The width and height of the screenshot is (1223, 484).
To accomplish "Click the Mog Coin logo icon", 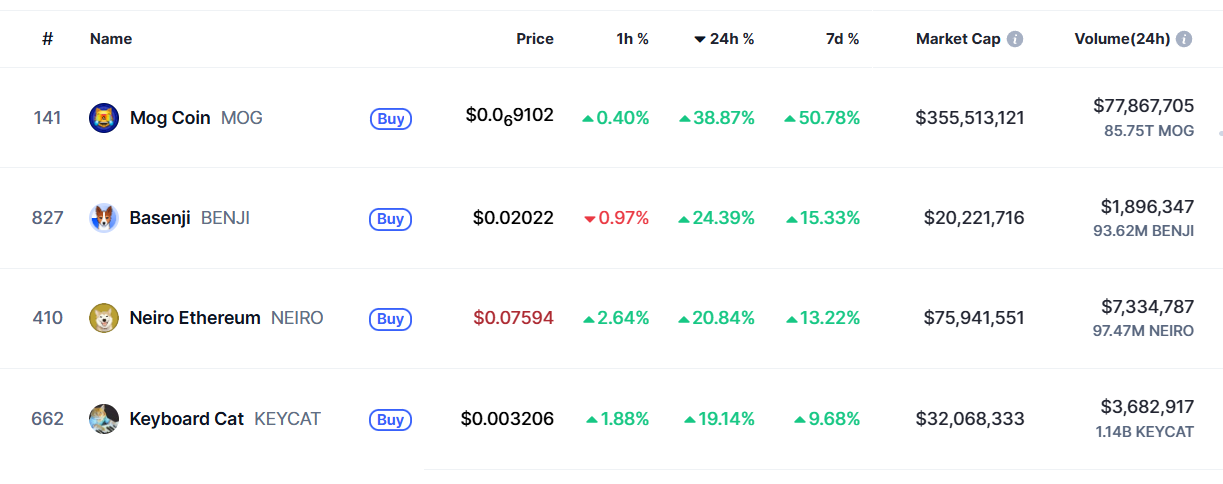I will [104, 118].
